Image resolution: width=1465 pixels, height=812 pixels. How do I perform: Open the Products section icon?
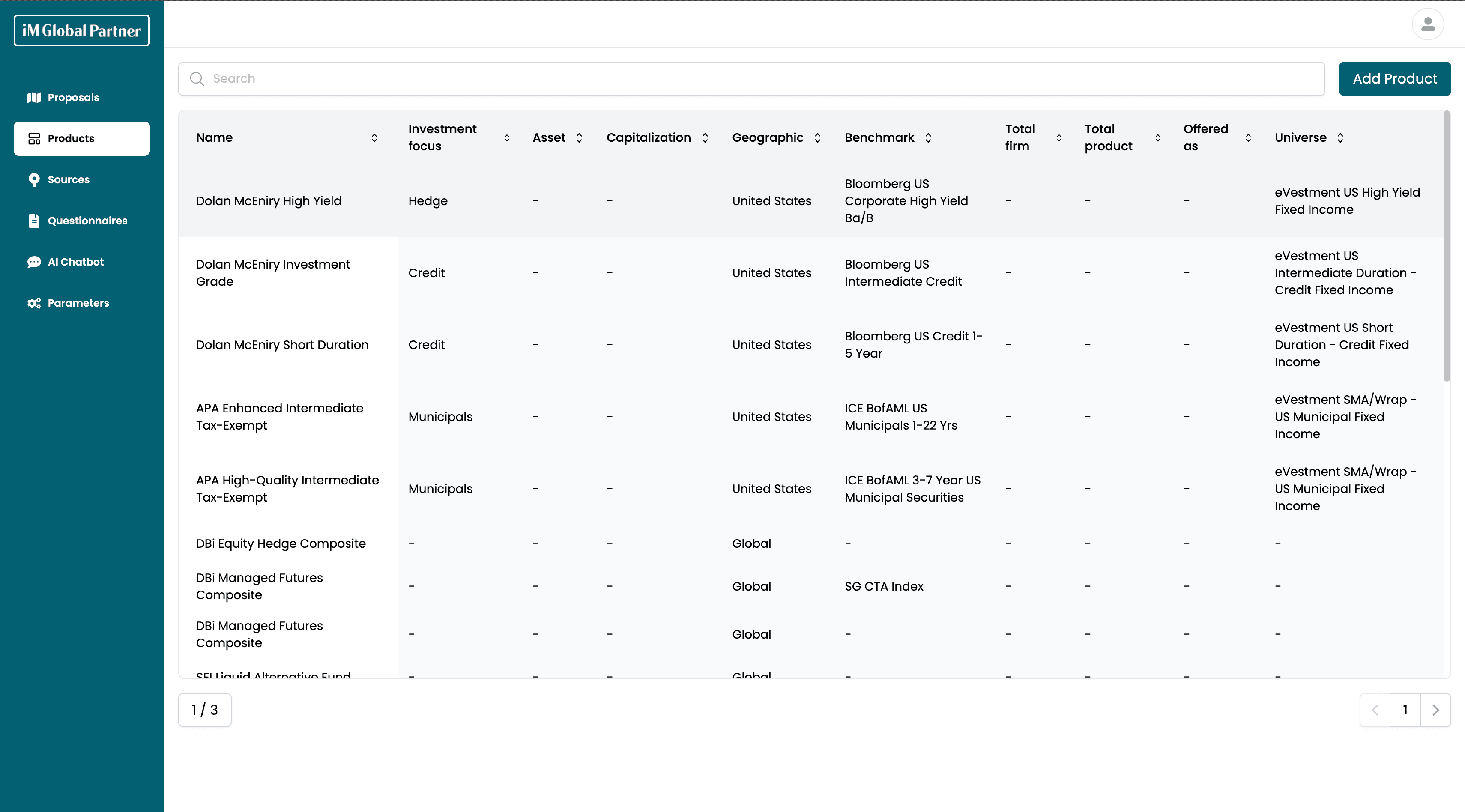34,138
